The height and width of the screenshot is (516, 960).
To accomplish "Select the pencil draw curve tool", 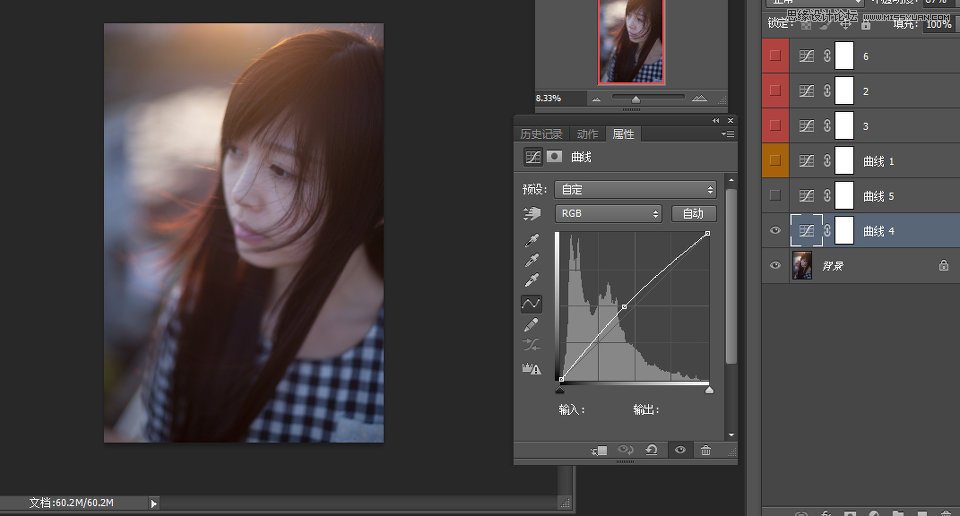I will pos(532,324).
